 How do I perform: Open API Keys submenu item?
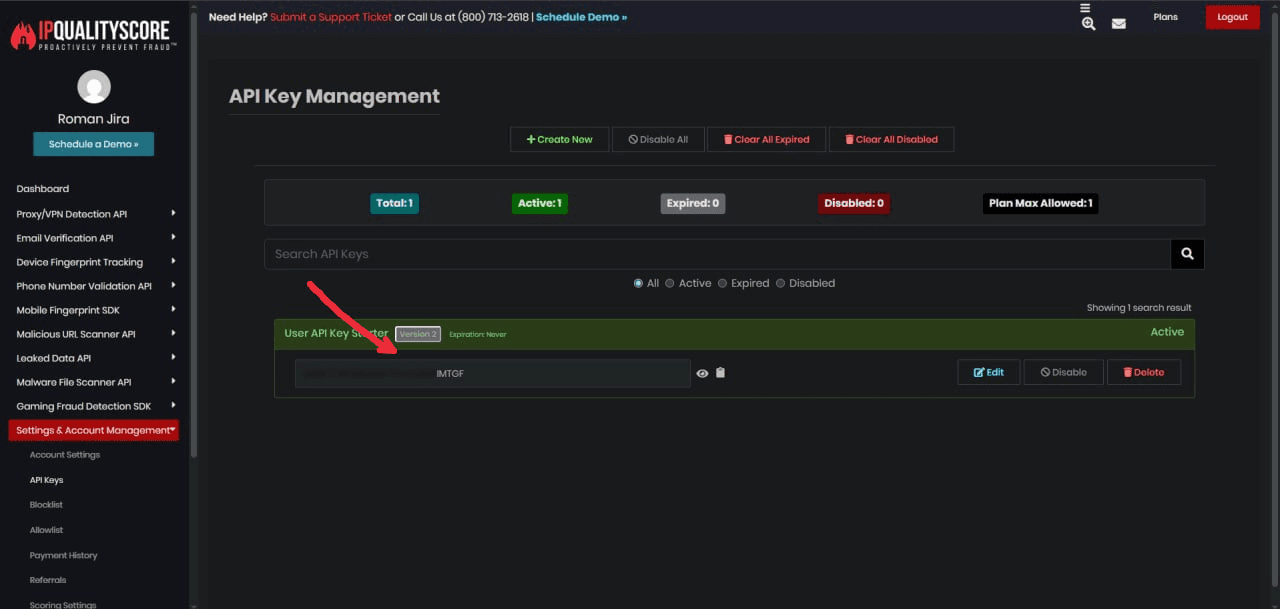point(47,480)
